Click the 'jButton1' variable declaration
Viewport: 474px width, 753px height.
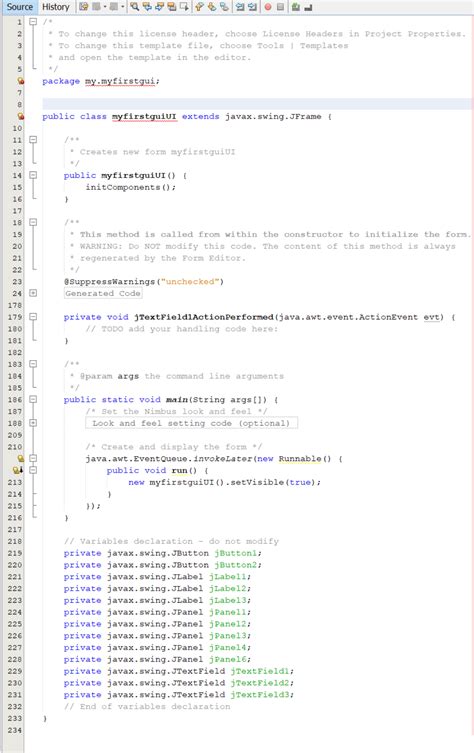click(x=235, y=553)
